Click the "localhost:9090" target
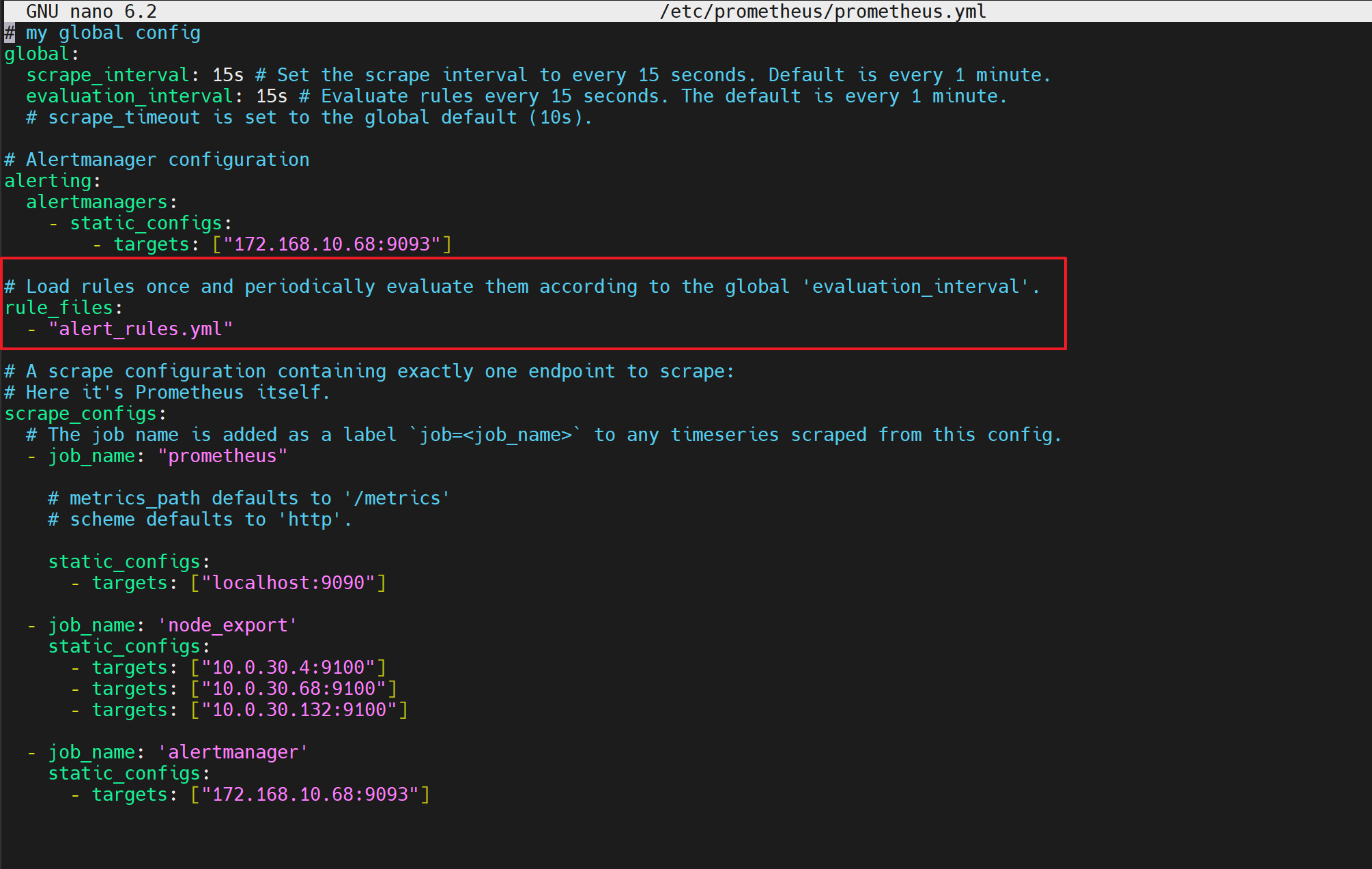This screenshot has height=869, width=1372. [x=288, y=583]
